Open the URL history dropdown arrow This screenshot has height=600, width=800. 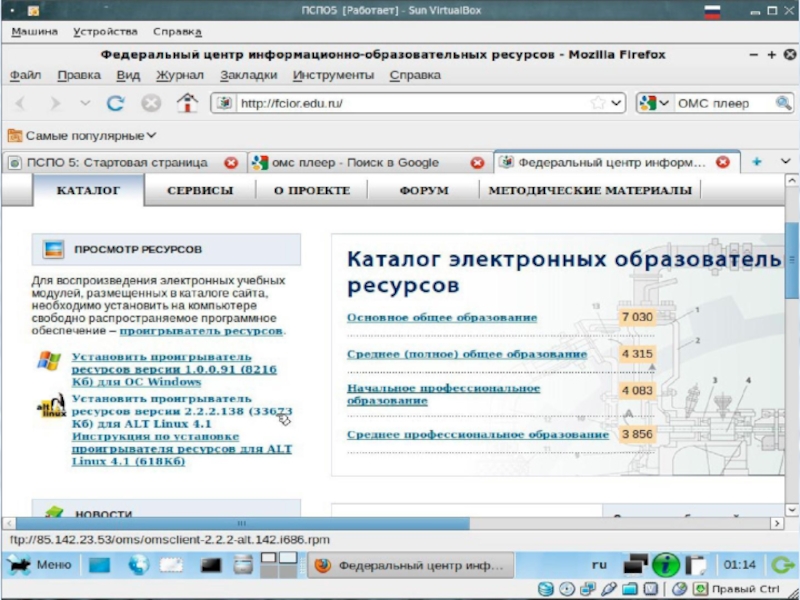[616, 103]
